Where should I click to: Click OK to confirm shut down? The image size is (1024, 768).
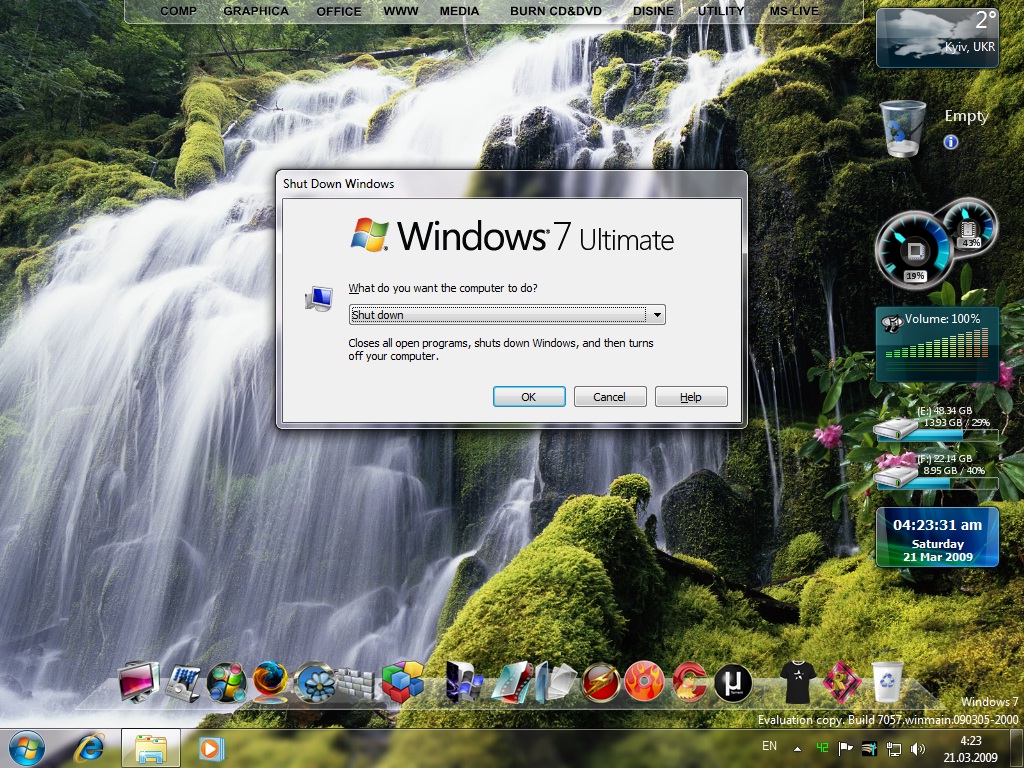[529, 396]
